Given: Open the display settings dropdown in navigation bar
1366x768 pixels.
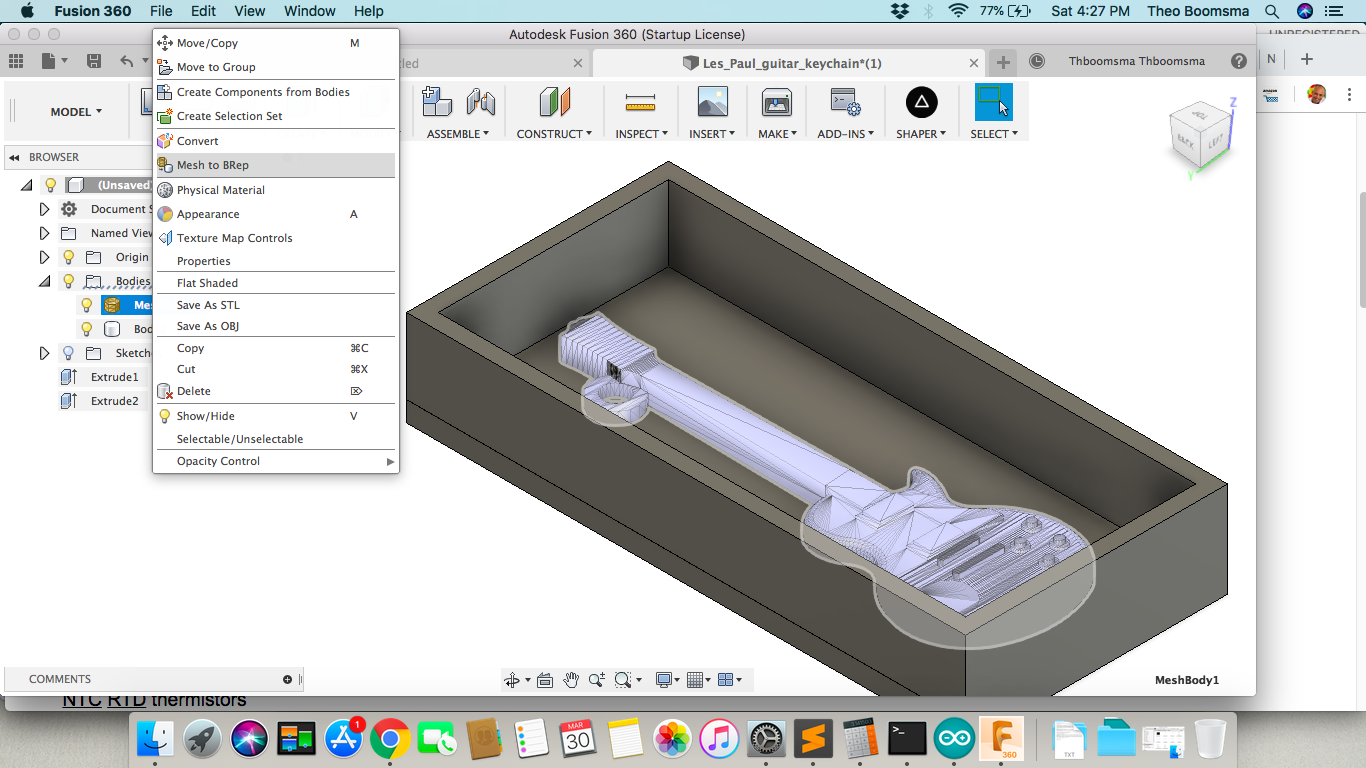Looking at the screenshot, I should coord(666,680).
